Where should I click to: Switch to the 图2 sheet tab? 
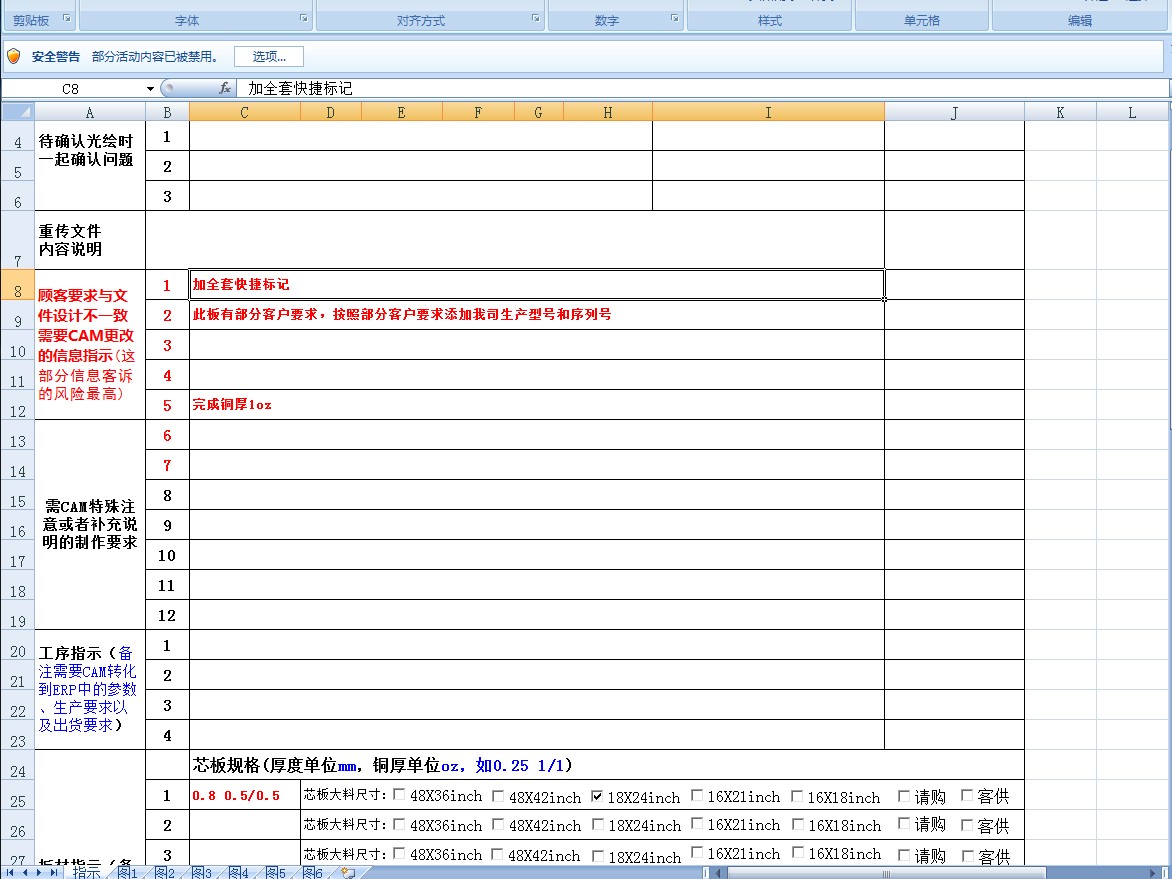(164, 872)
